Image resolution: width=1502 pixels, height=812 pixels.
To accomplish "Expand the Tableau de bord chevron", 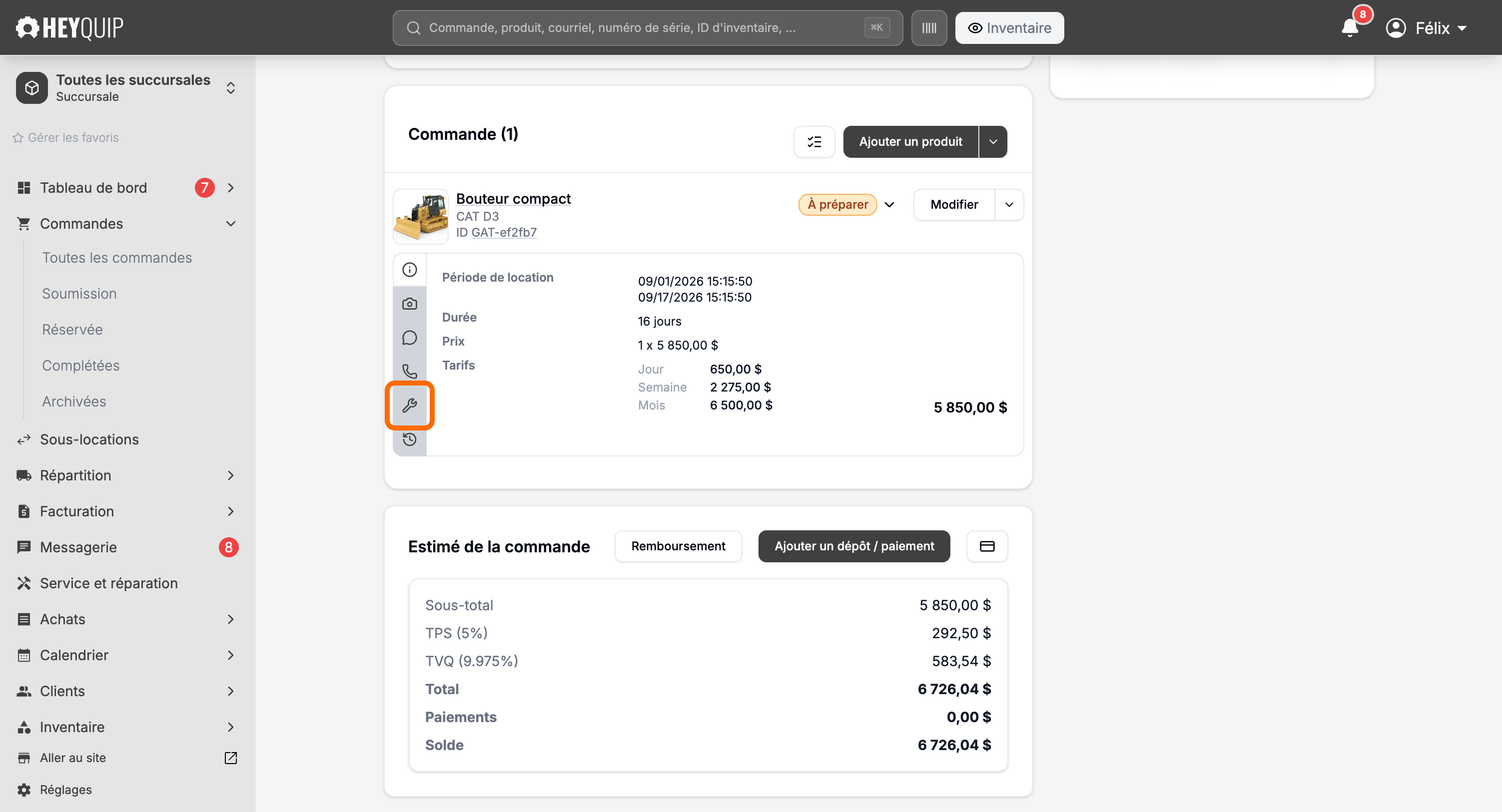I will (231, 188).
